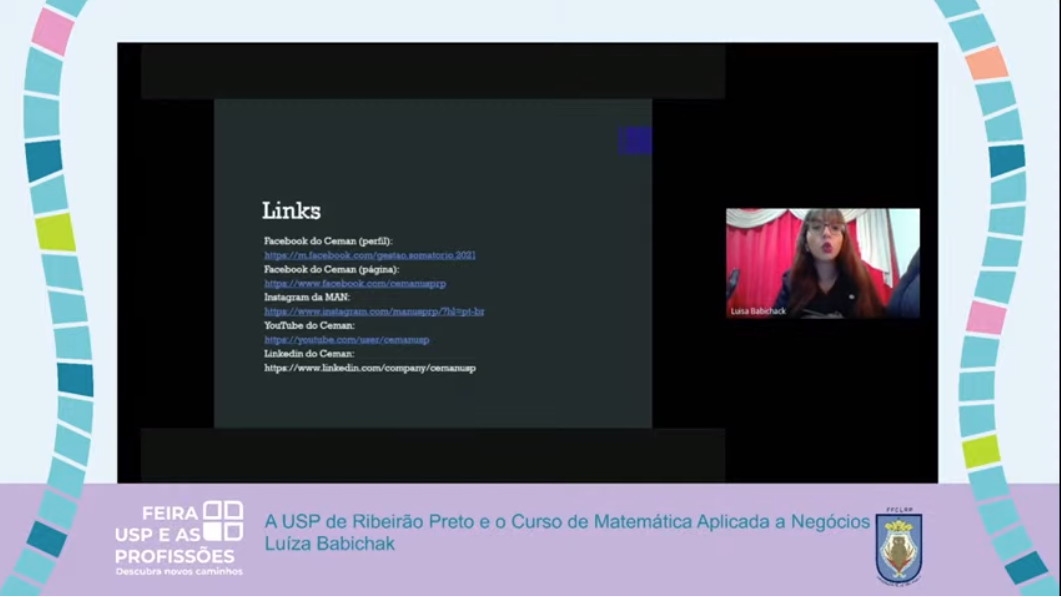Click the 'Luisa Babichack' name label on webcam
This screenshot has height=597, width=1061.
pos(758,311)
